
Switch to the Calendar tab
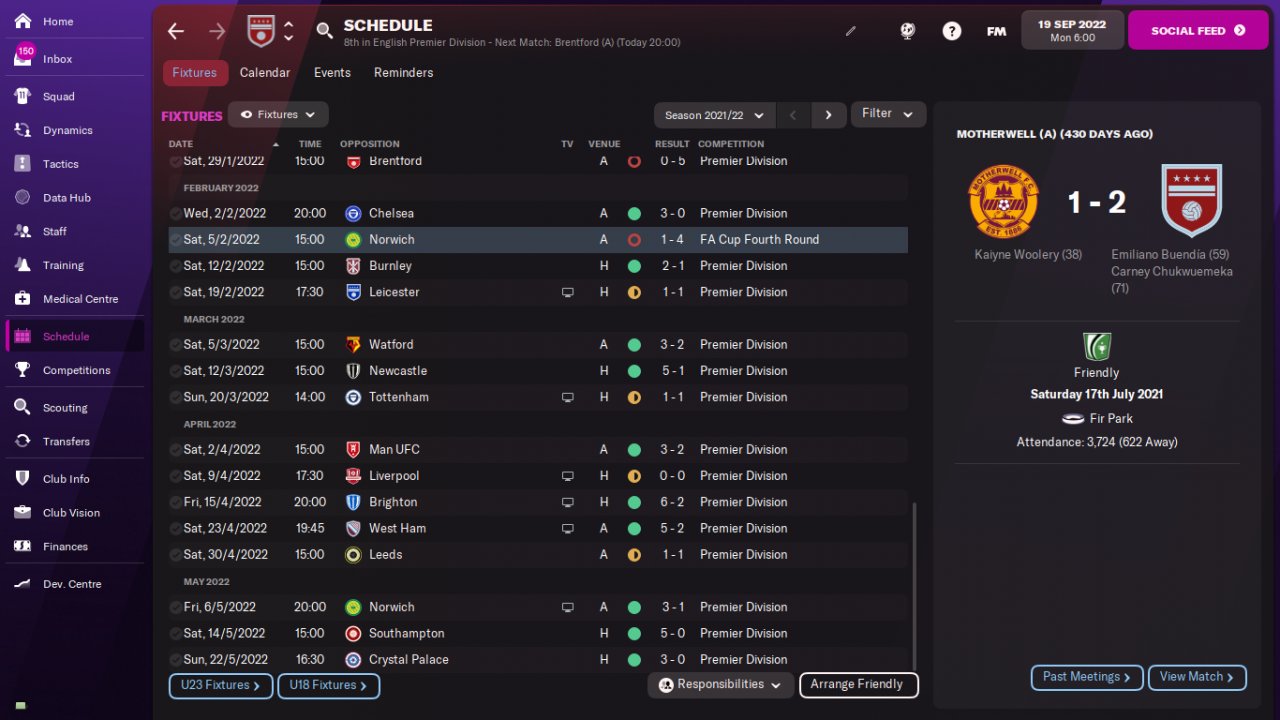(x=265, y=73)
